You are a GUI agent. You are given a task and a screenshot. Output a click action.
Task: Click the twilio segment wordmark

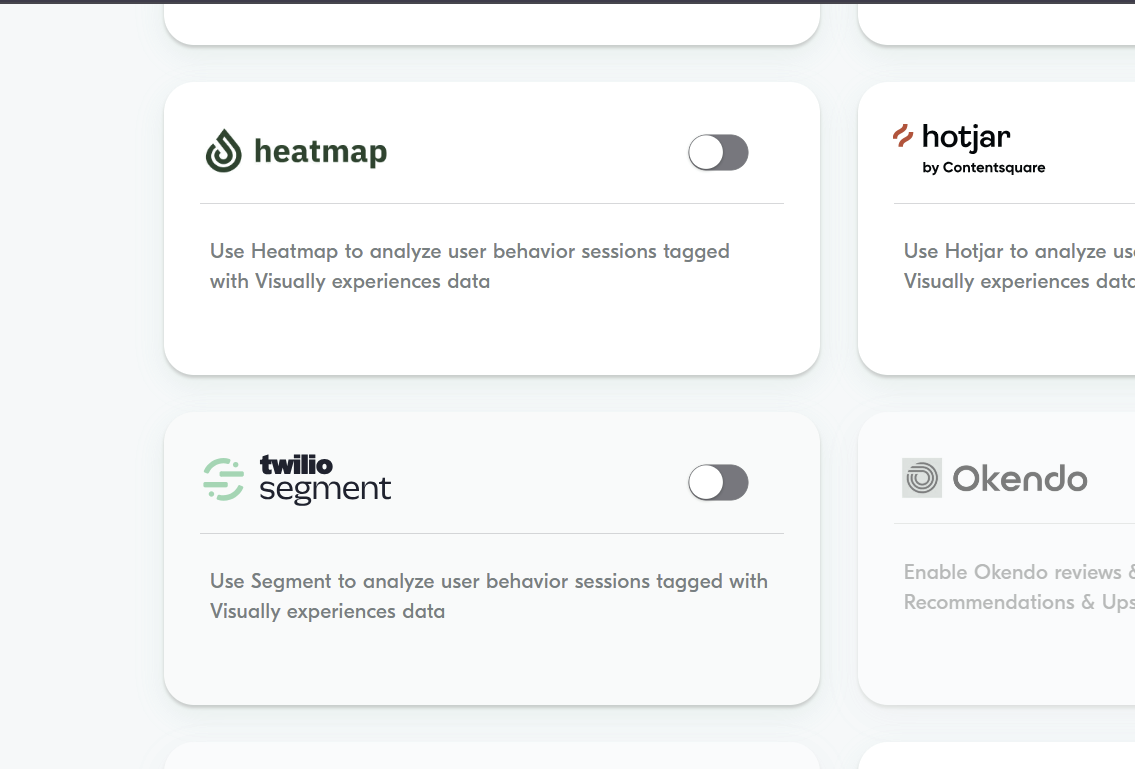tap(324, 480)
